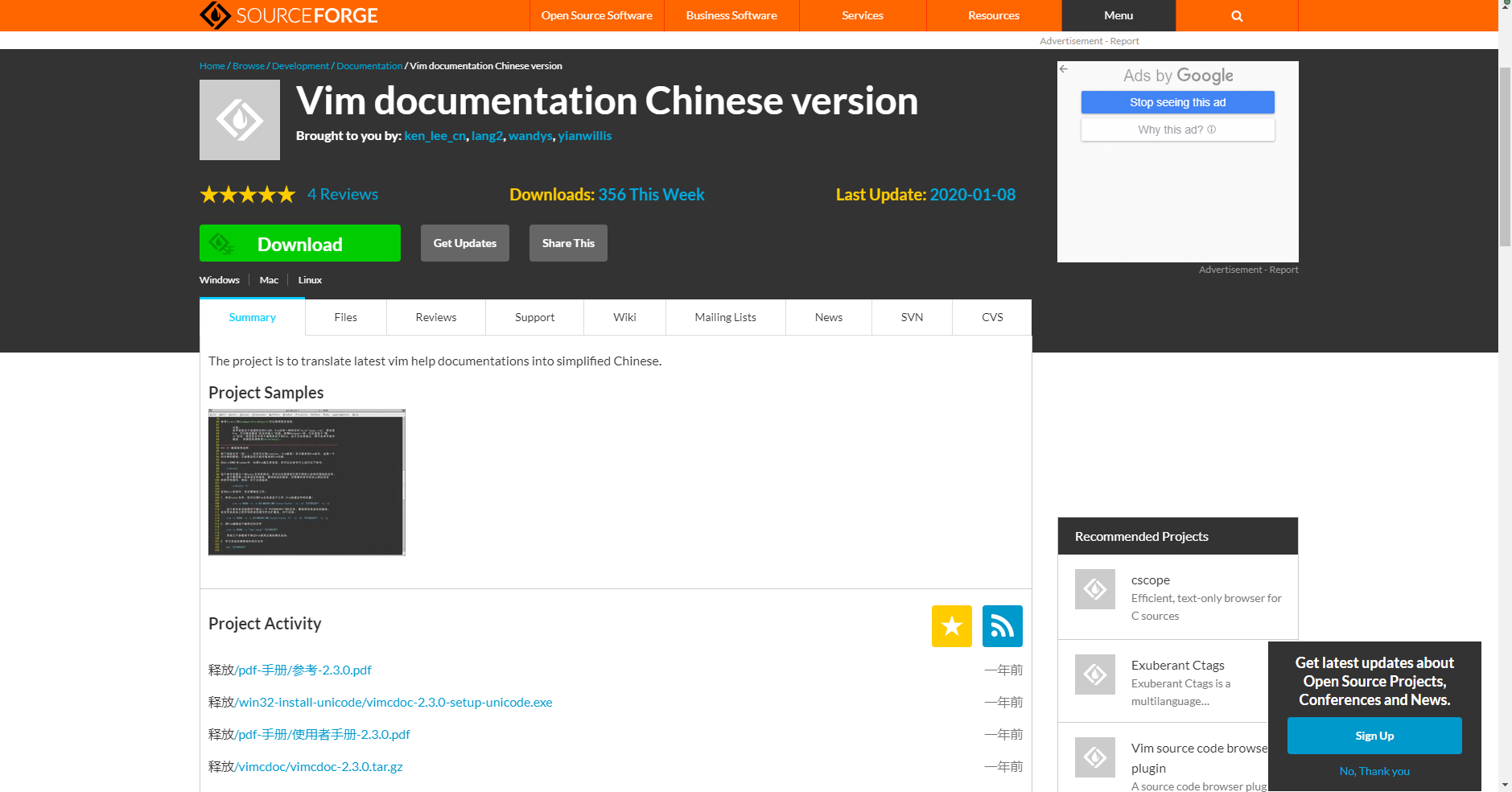This screenshot has height=792, width=1512.
Task: Click Stop seeing this ad button
Action: point(1178,102)
